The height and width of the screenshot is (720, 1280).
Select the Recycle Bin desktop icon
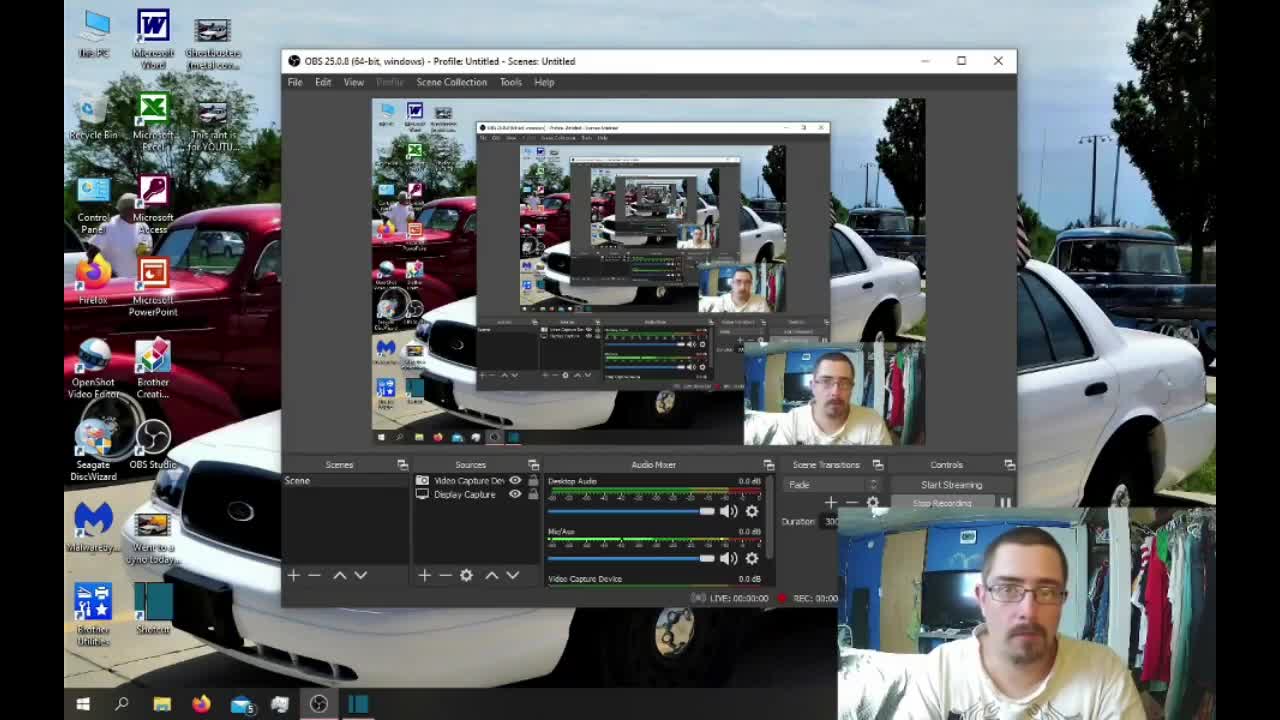[93, 117]
